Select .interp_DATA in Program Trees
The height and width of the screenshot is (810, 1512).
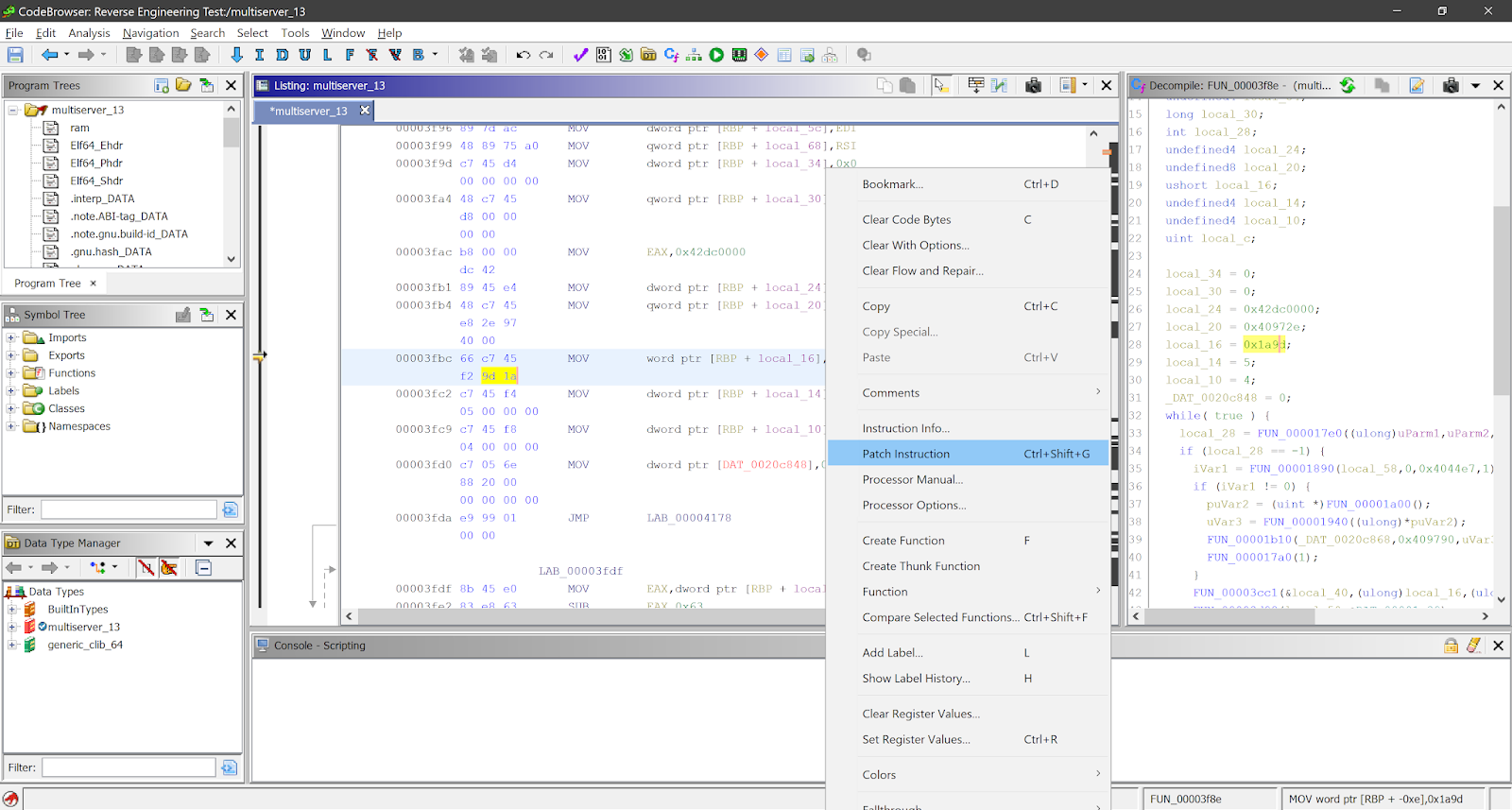tap(102, 198)
